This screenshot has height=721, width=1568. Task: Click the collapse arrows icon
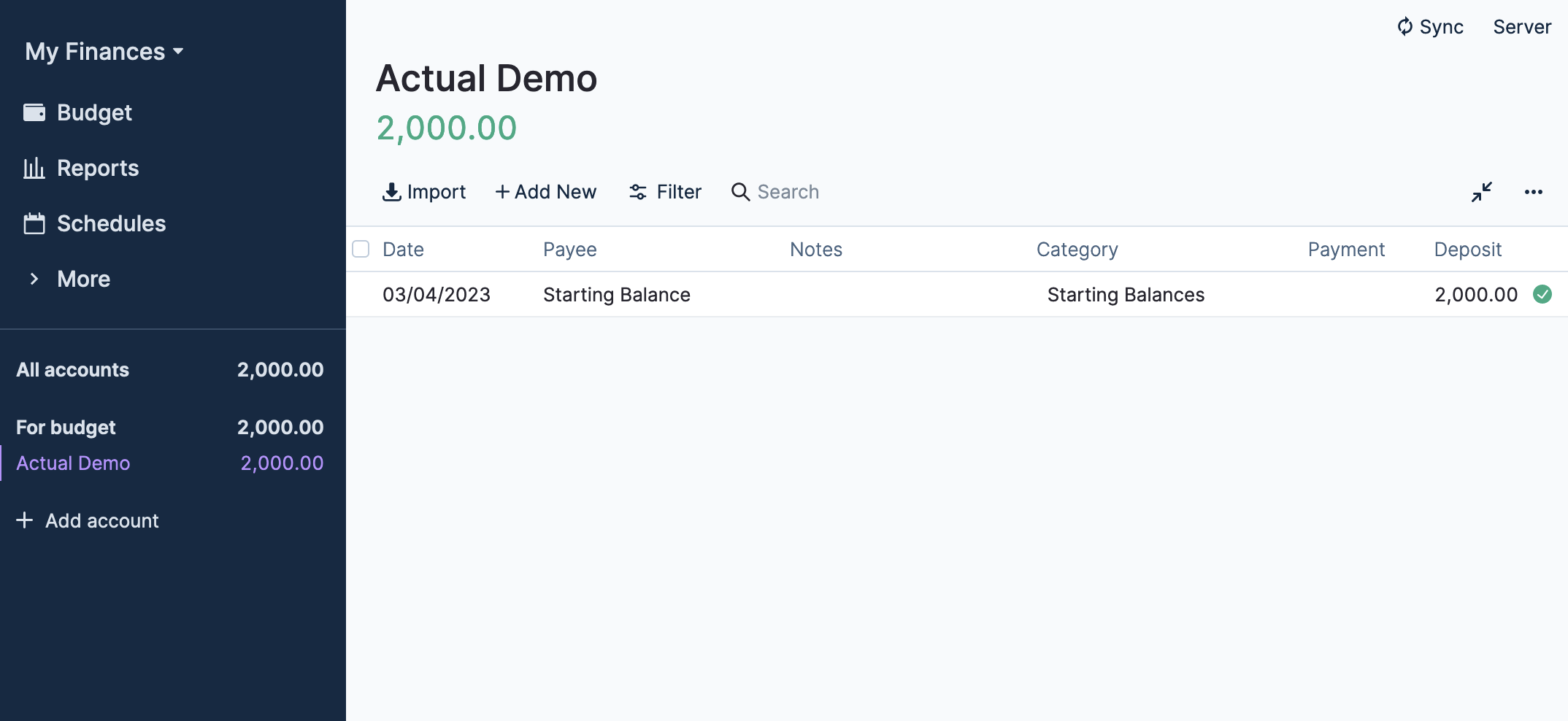tap(1481, 192)
